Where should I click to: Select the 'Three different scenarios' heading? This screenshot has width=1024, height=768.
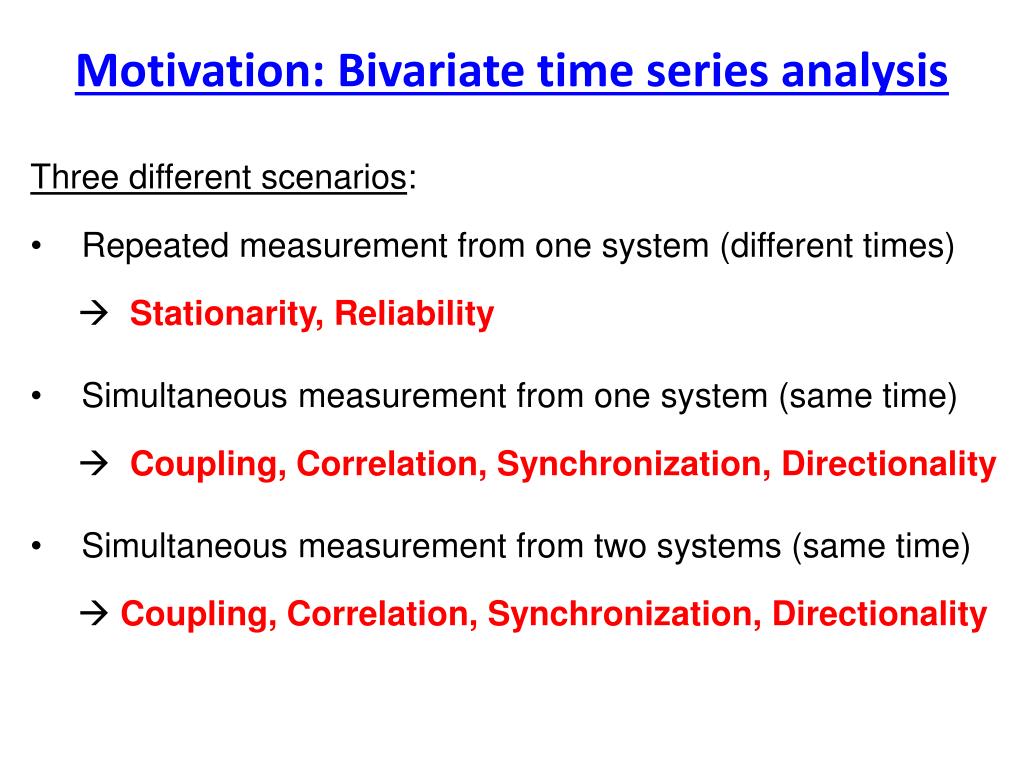(219, 178)
